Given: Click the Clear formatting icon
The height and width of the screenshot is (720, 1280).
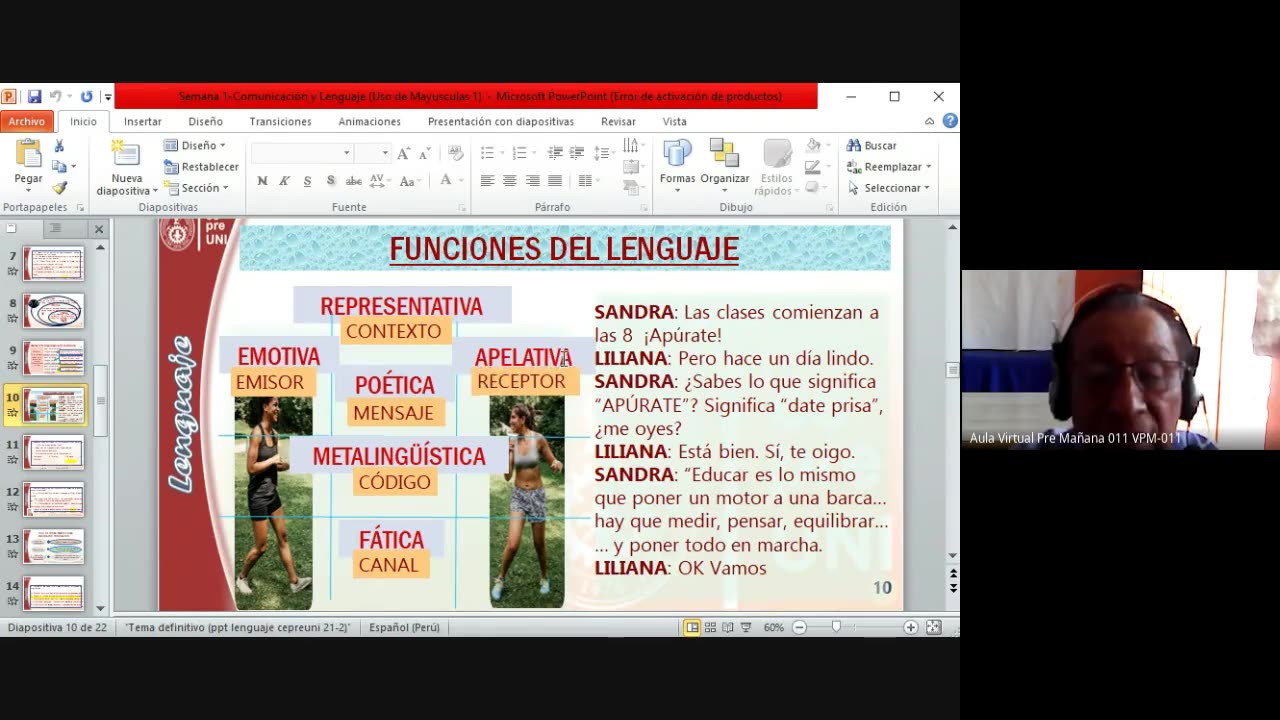Looking at the screenshot, I should click(x=455, y=153).
